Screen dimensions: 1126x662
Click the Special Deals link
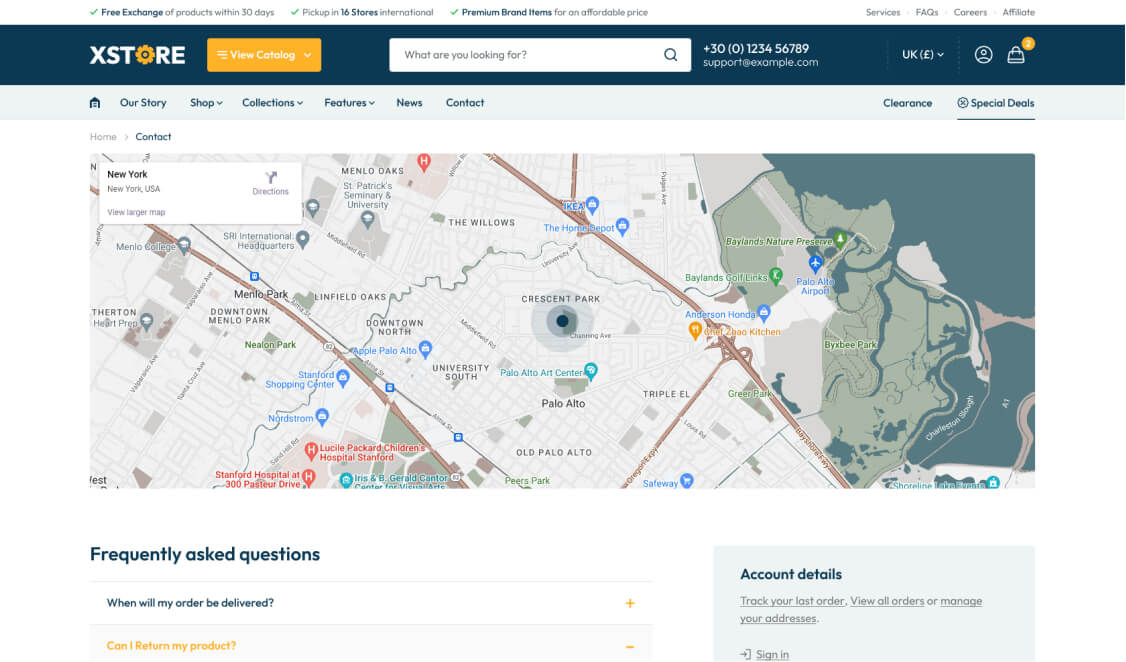click(x=995, y=103)
